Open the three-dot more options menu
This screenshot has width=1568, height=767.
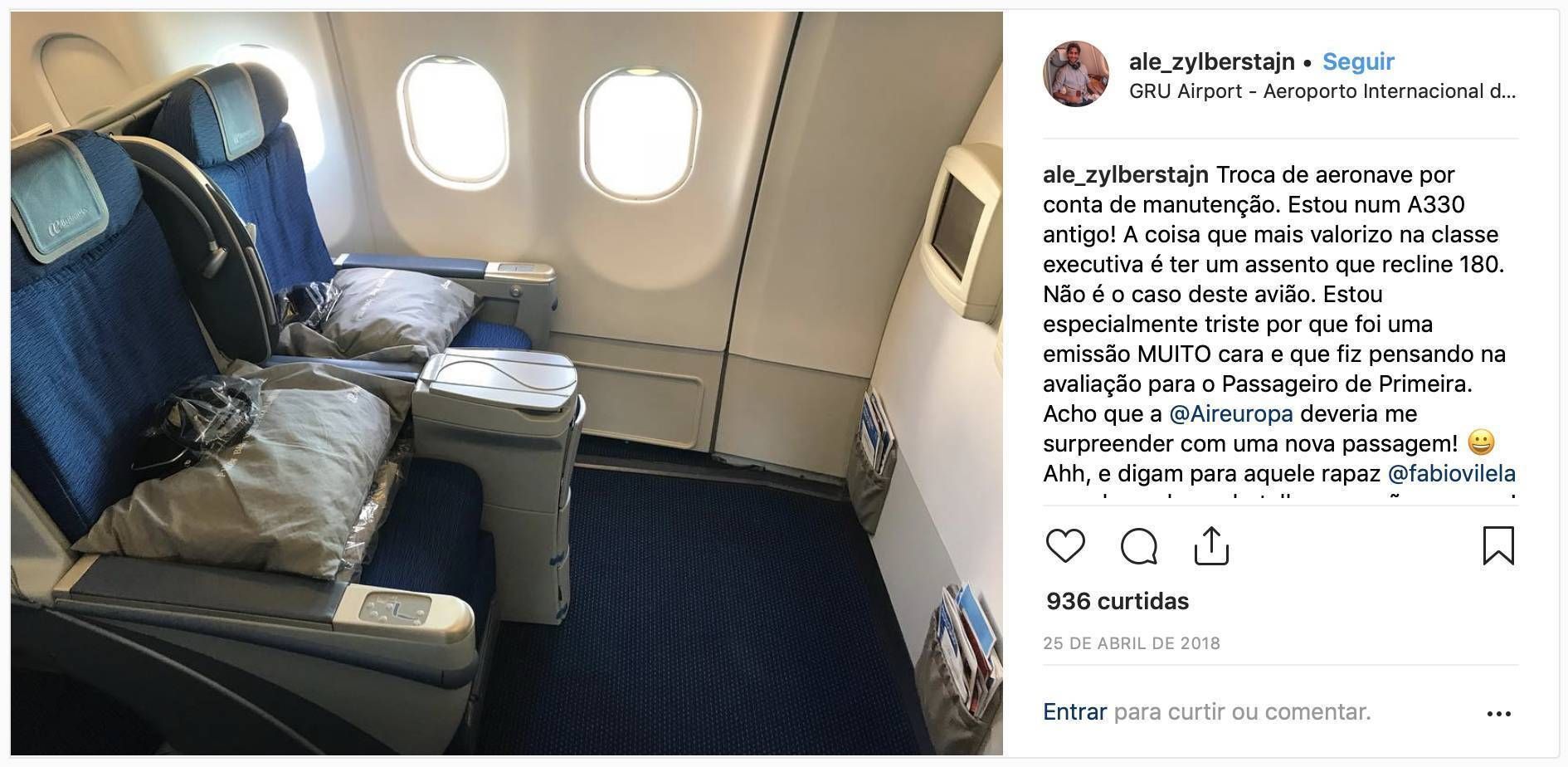tap(1499, 713)
